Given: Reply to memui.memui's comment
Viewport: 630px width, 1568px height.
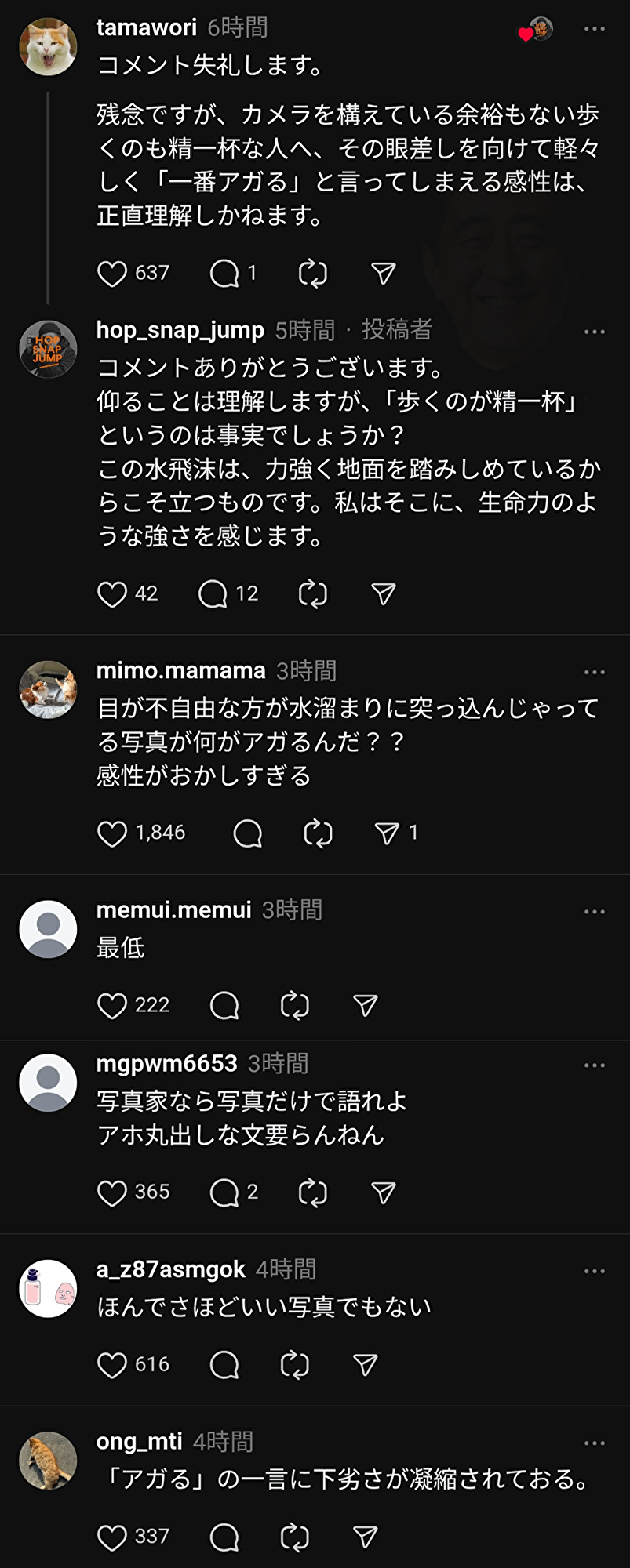Looking at the screenshot, I should [224, 1006].
